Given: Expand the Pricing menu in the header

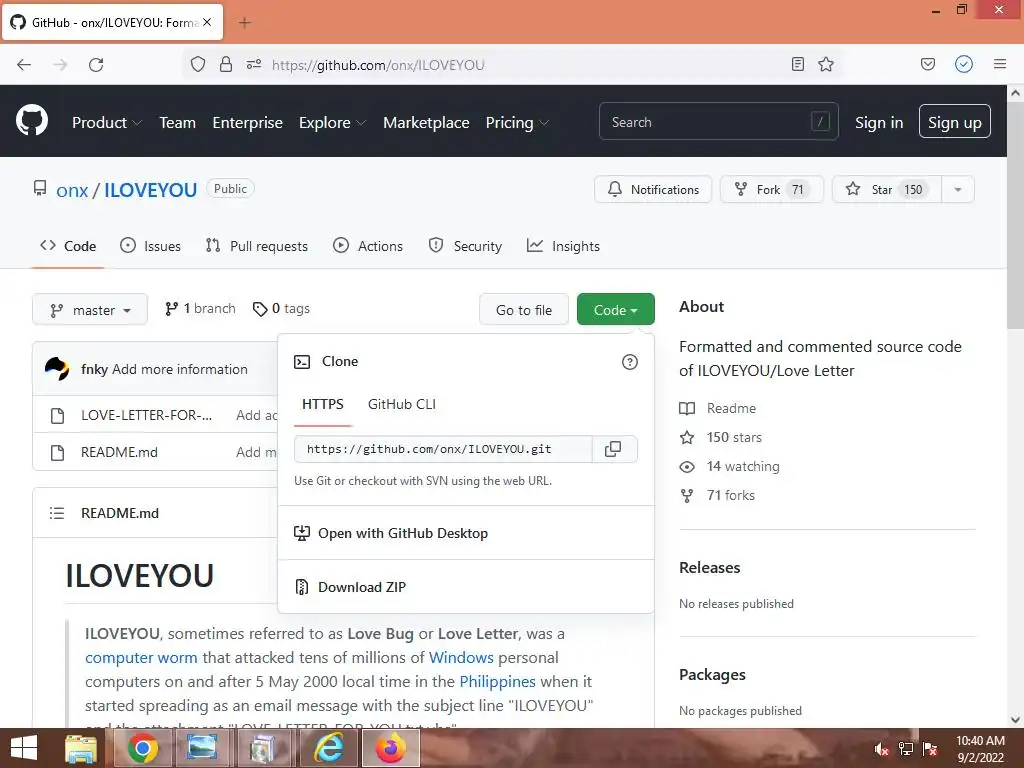Looking at the screenshot, I should (517, 122).
